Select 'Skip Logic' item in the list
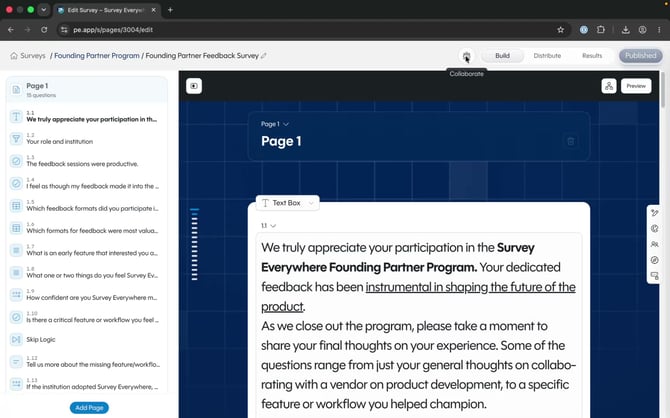 tap(41, 339)
